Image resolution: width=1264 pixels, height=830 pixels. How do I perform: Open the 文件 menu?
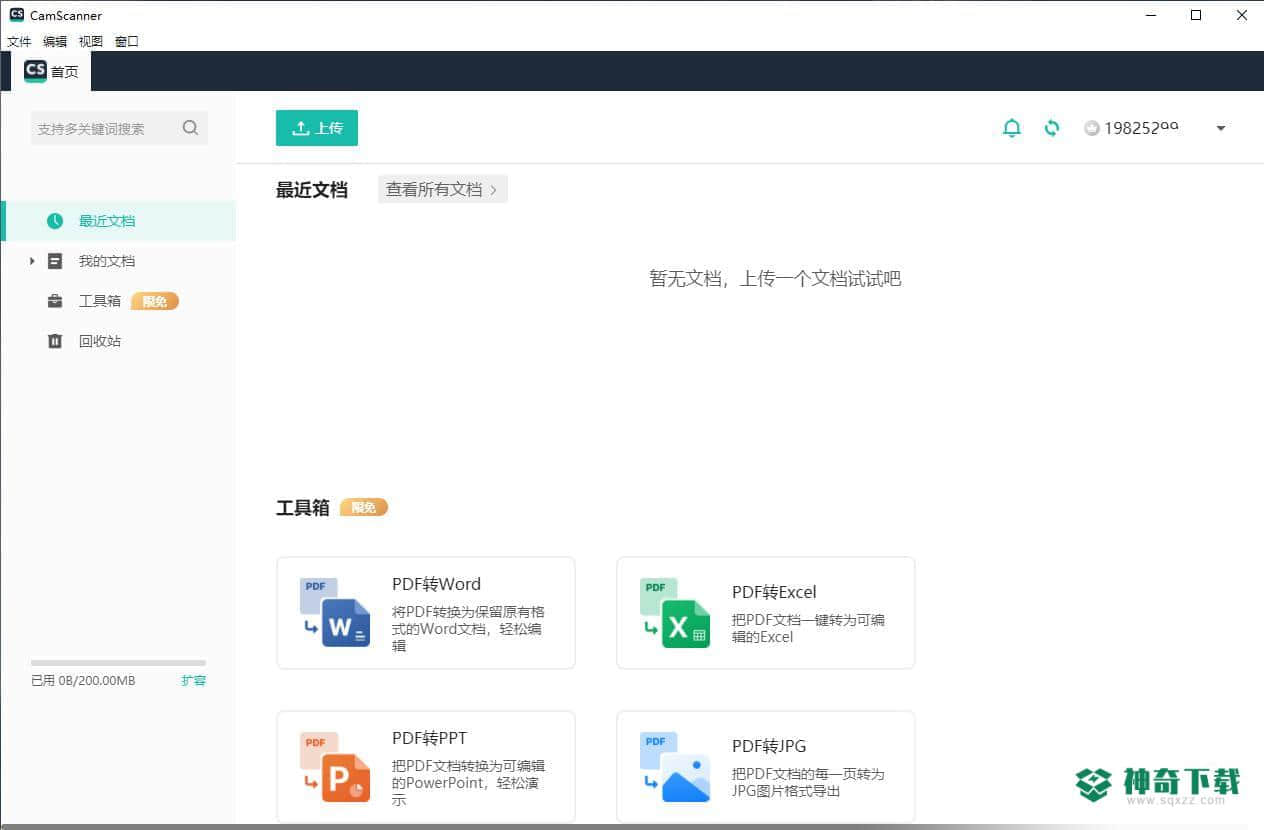click(x=19, y=41)
